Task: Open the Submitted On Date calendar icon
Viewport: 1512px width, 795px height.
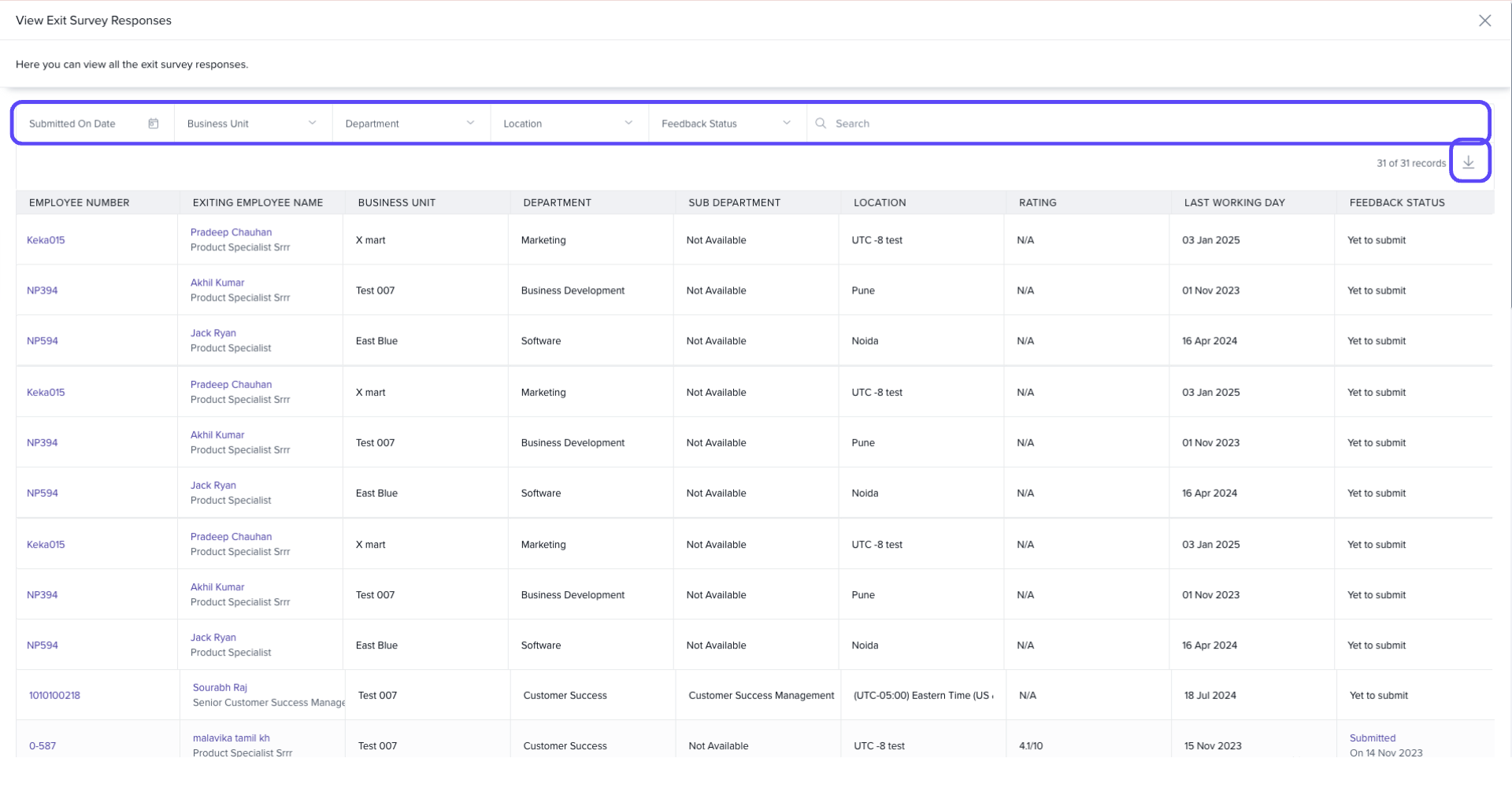Action: tap(154, 124)
